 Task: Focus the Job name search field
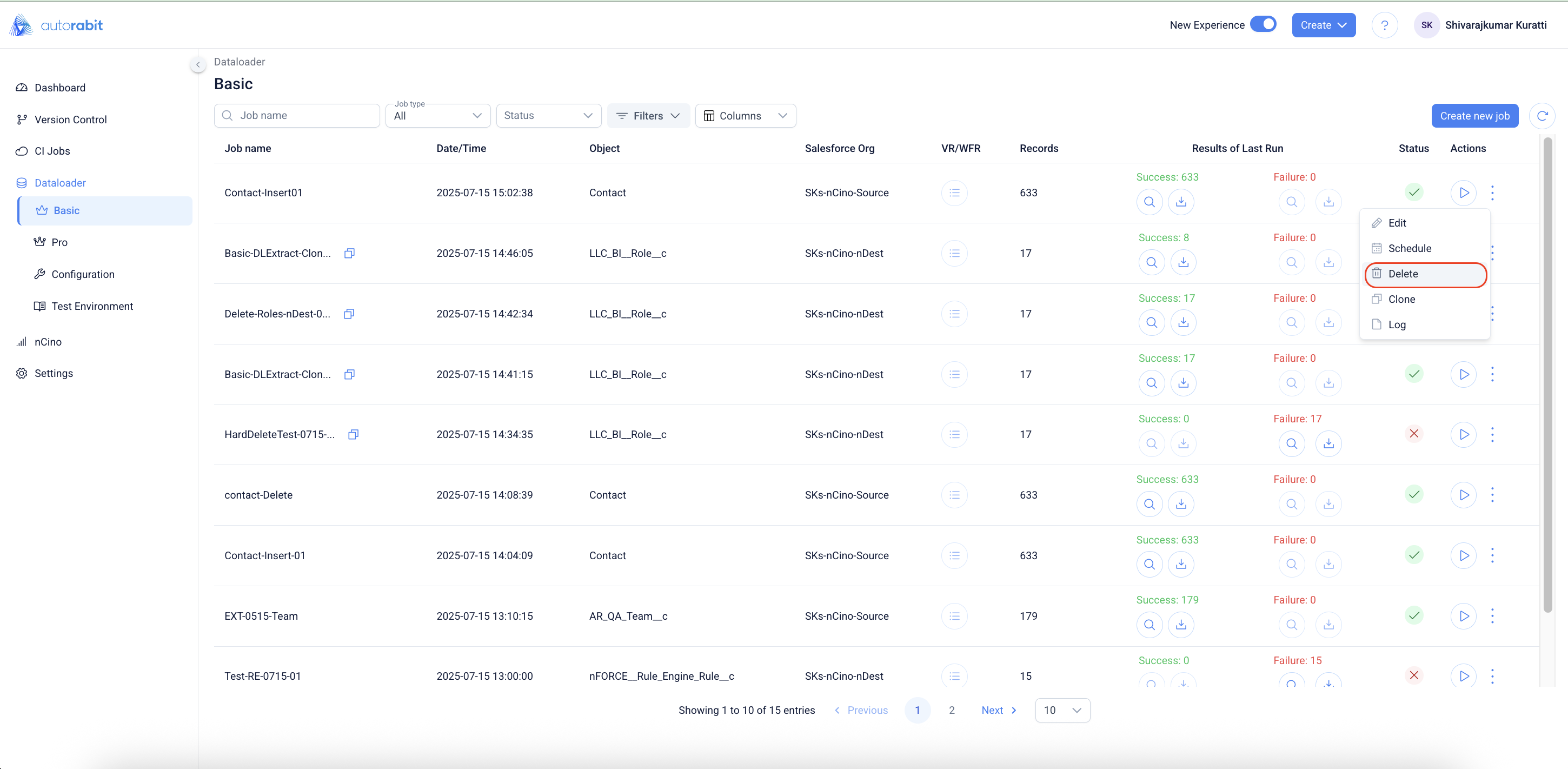click(304, 116)
